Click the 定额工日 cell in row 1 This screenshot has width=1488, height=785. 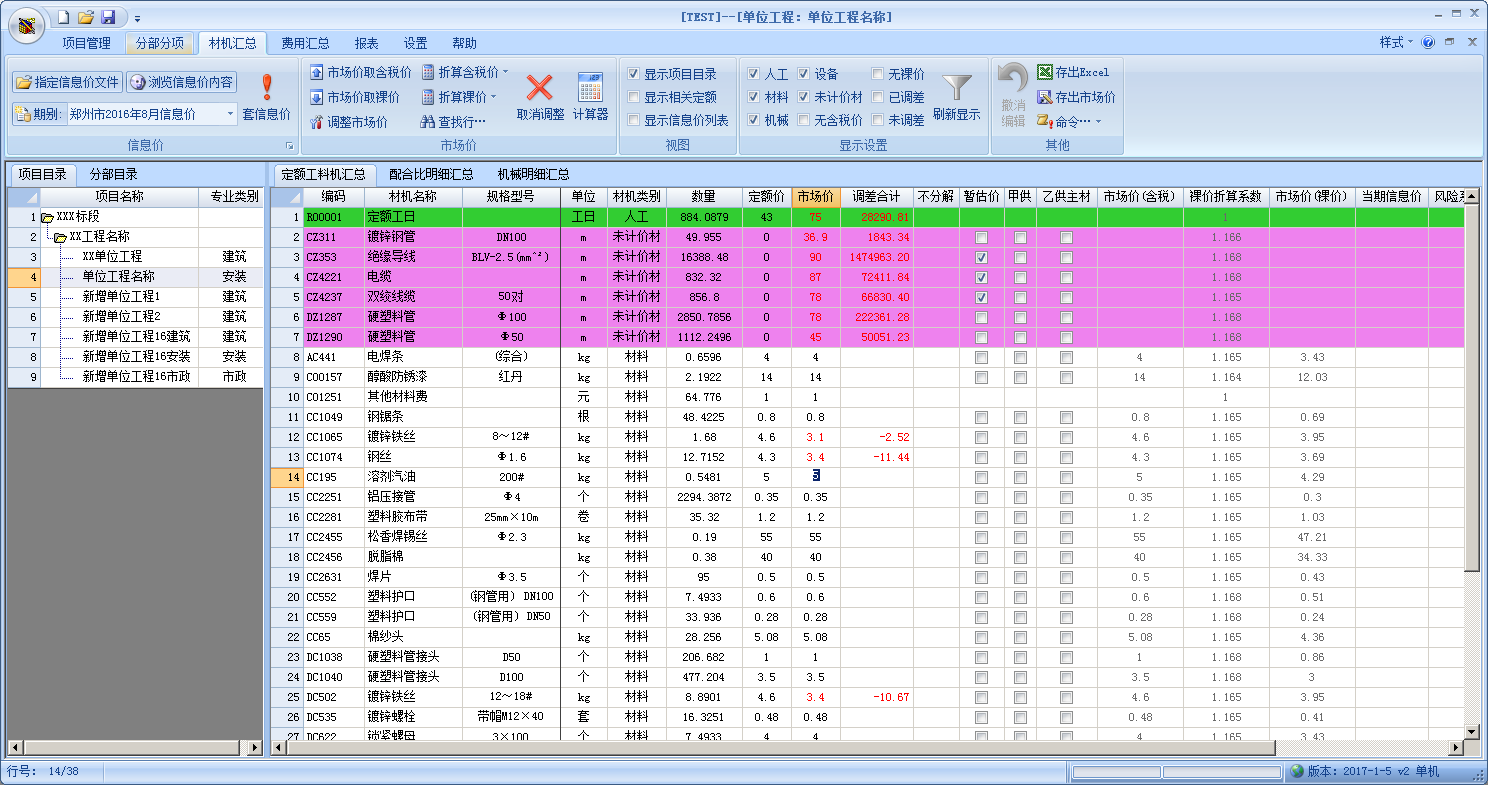(413, 217)
